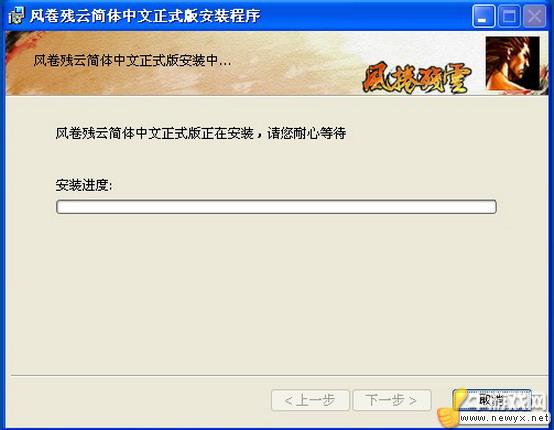Click the separator line above the buttons
The image size is (554, 430).
point(279,375)
